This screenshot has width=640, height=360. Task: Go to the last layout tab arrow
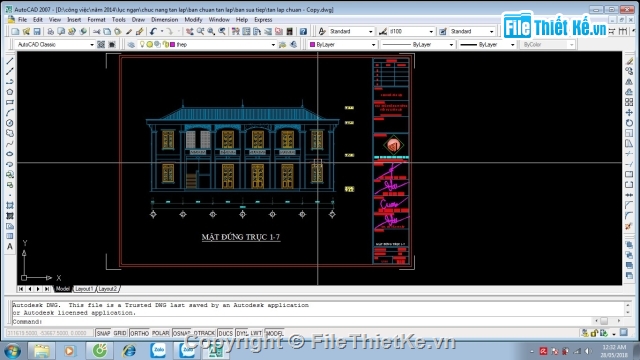click(x=47, y=289)
